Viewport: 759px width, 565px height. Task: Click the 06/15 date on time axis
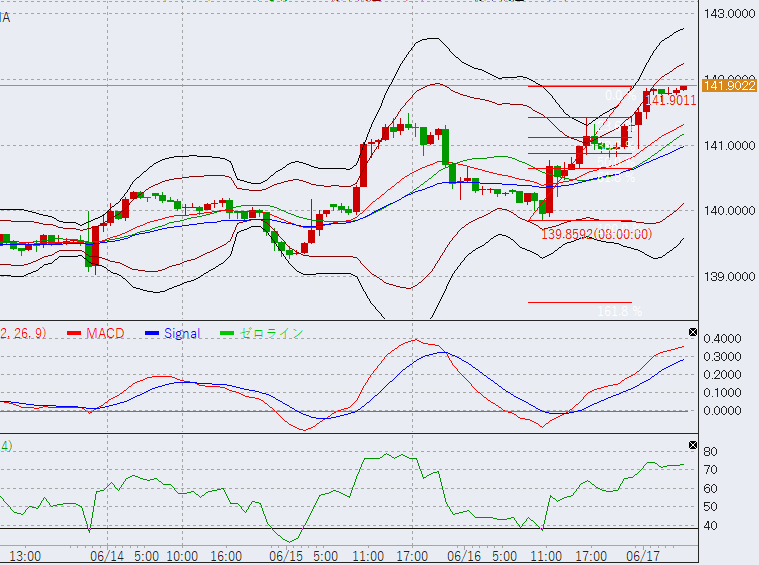pyautogui.click(x=285, y=555)
